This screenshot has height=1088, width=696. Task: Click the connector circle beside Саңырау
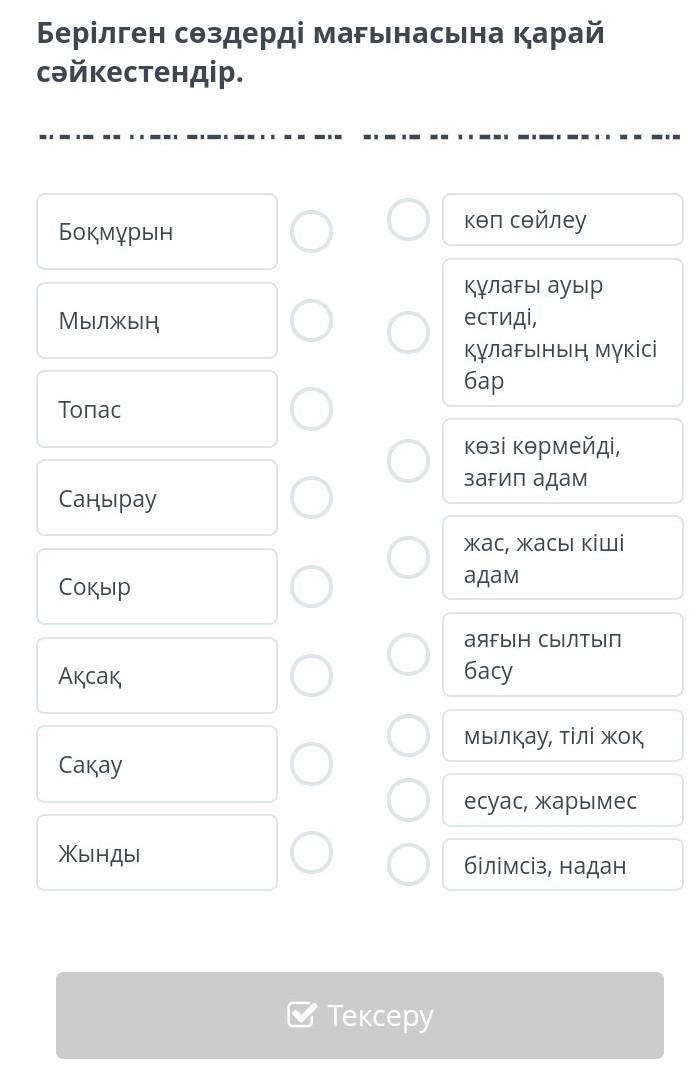(x=311, y=498)
